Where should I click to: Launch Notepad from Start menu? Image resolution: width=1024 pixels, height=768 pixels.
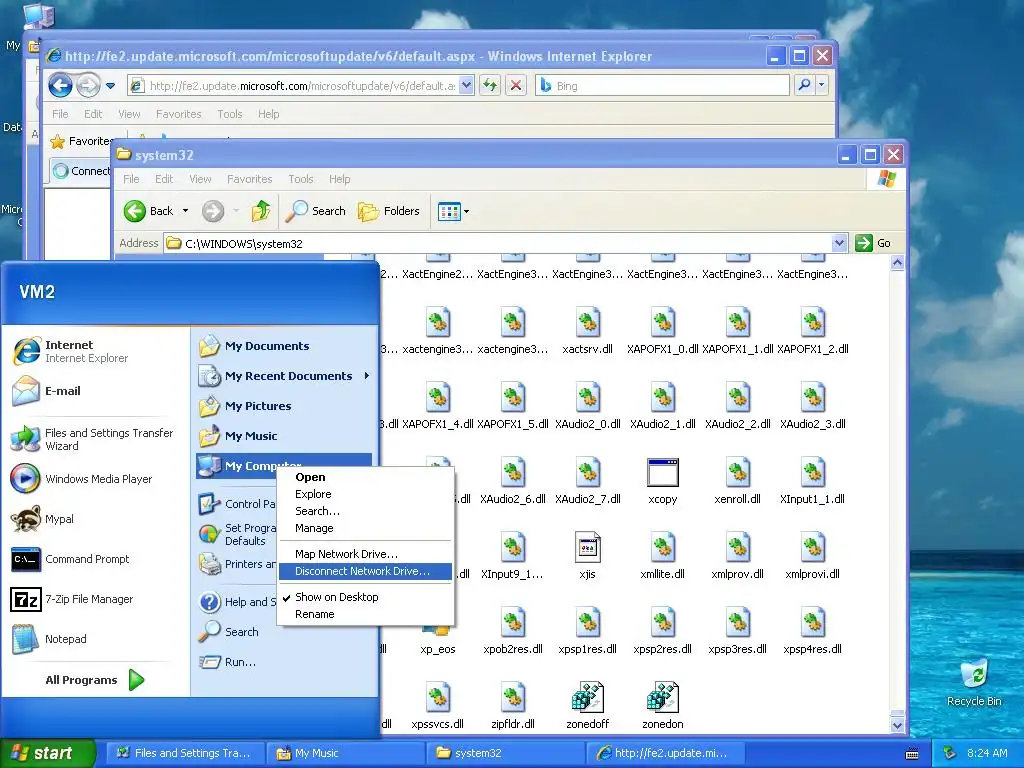[x=50, y=639]
